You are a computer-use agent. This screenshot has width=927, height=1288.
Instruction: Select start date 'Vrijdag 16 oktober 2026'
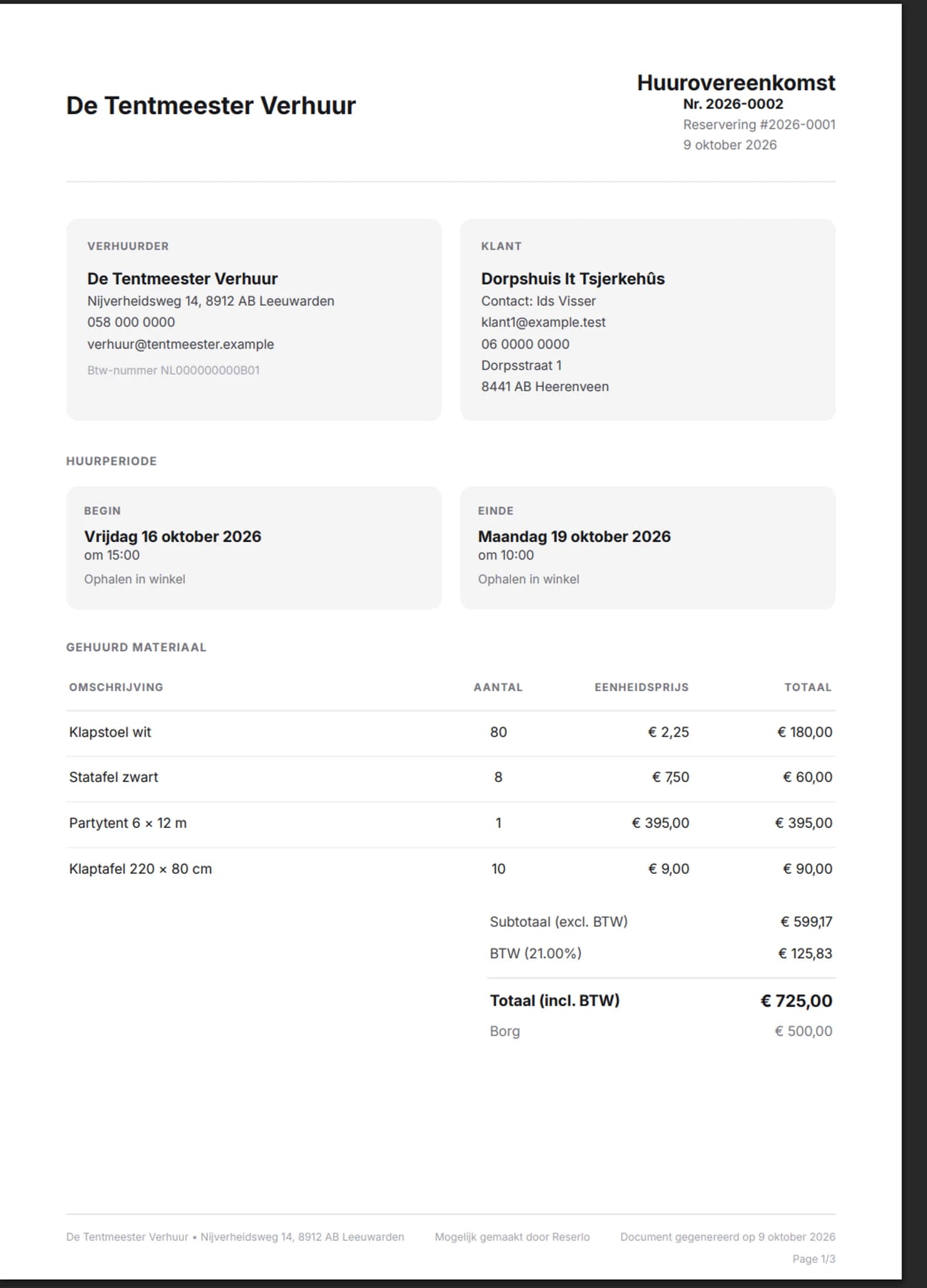[x=172, y=536]
